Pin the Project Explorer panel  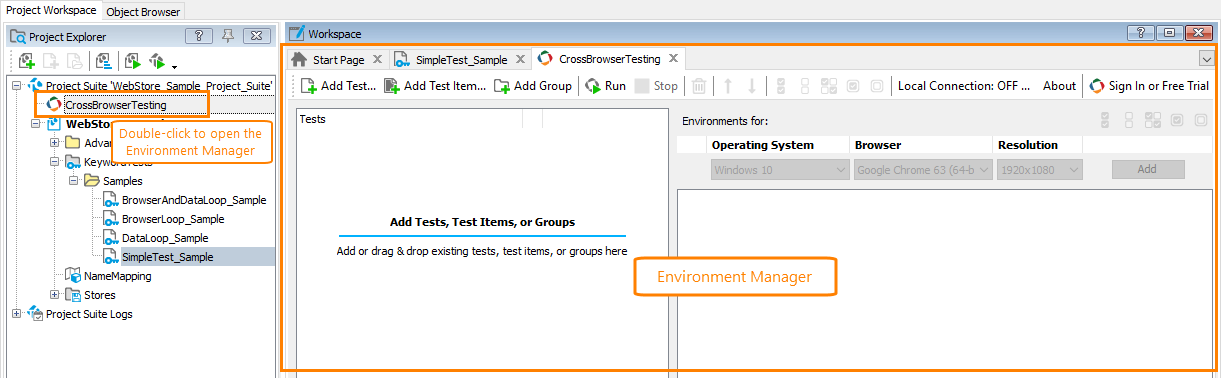(227, 36)
